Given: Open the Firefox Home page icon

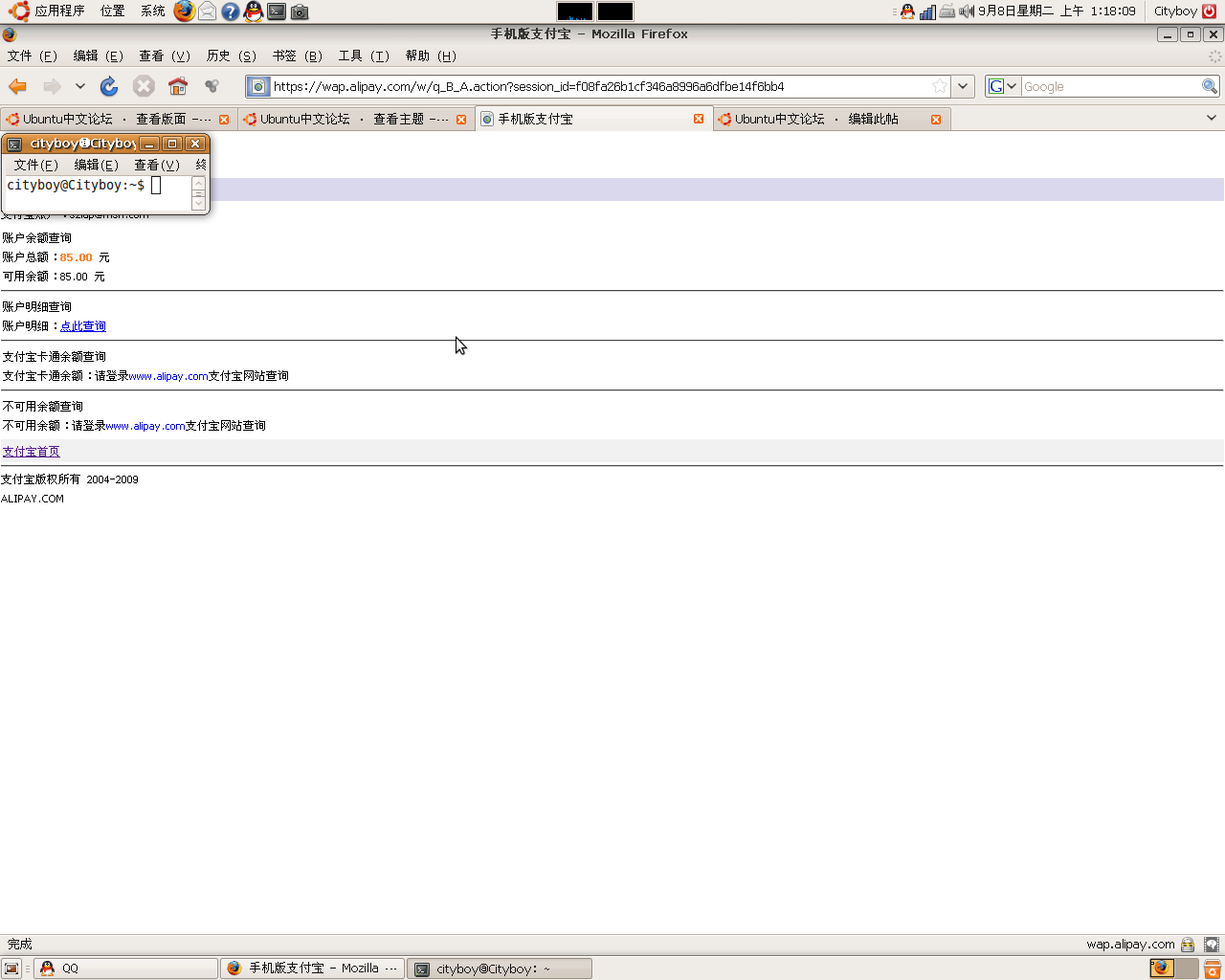Looking at the screenshot, I should pyautogui.click(x=178, y=86).
